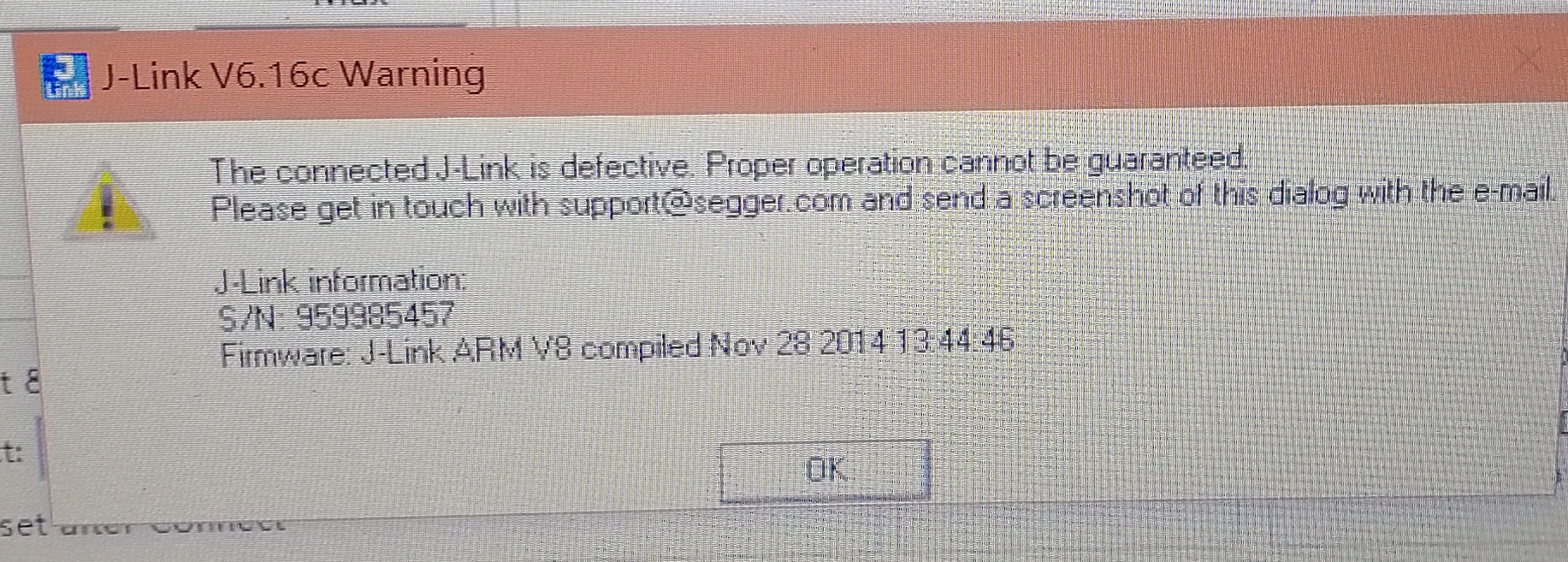Screen dimensions: 1568x562
Task: Click the 't:' label behind the dialog
Action: pos(11,451)
